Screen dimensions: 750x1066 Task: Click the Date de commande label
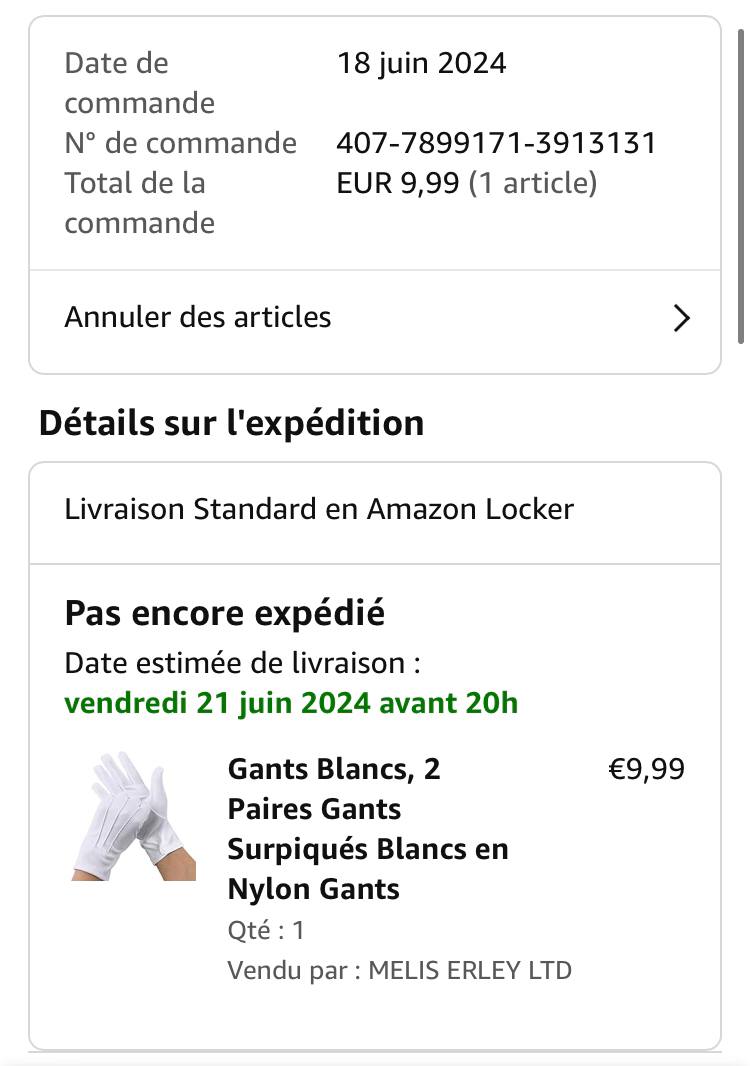click(x=139, y=83)
